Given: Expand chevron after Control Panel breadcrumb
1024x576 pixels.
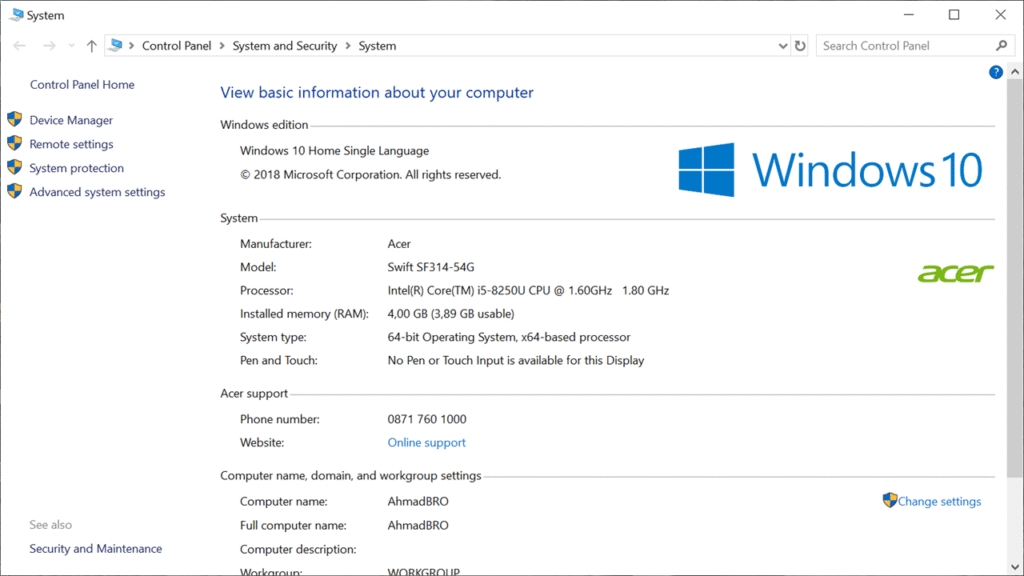Looking at the screenshot, I should coord(222,46).
